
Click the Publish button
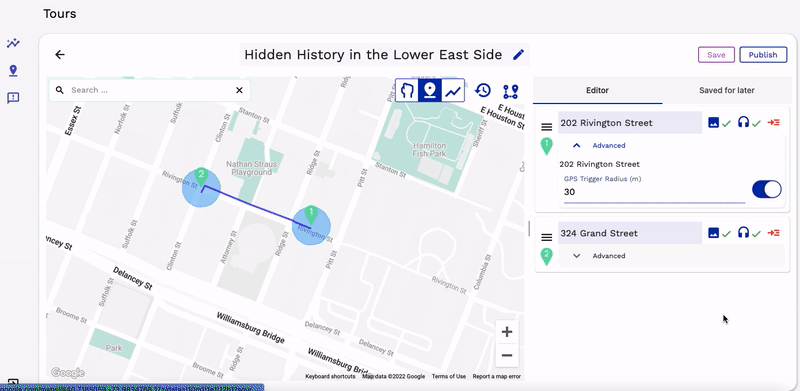coord(763,55)
